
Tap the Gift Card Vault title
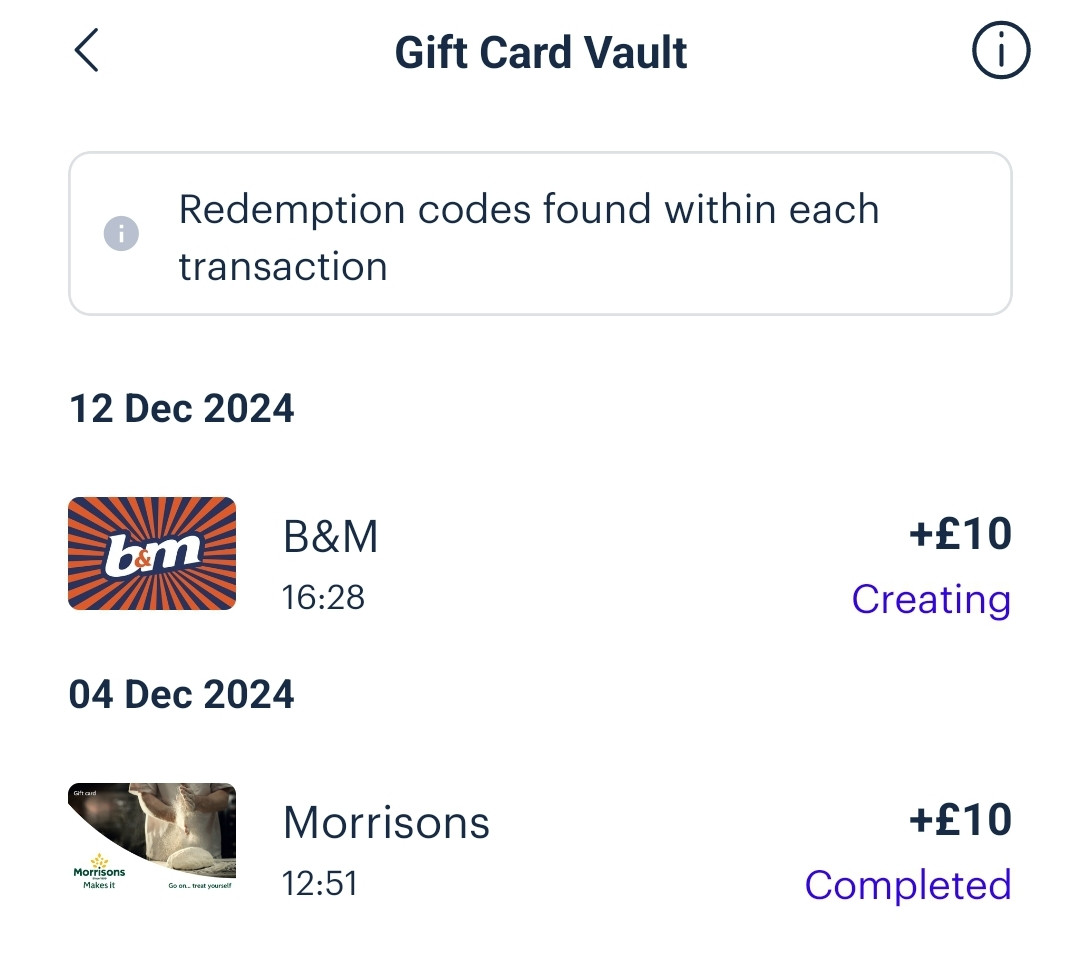541,52
